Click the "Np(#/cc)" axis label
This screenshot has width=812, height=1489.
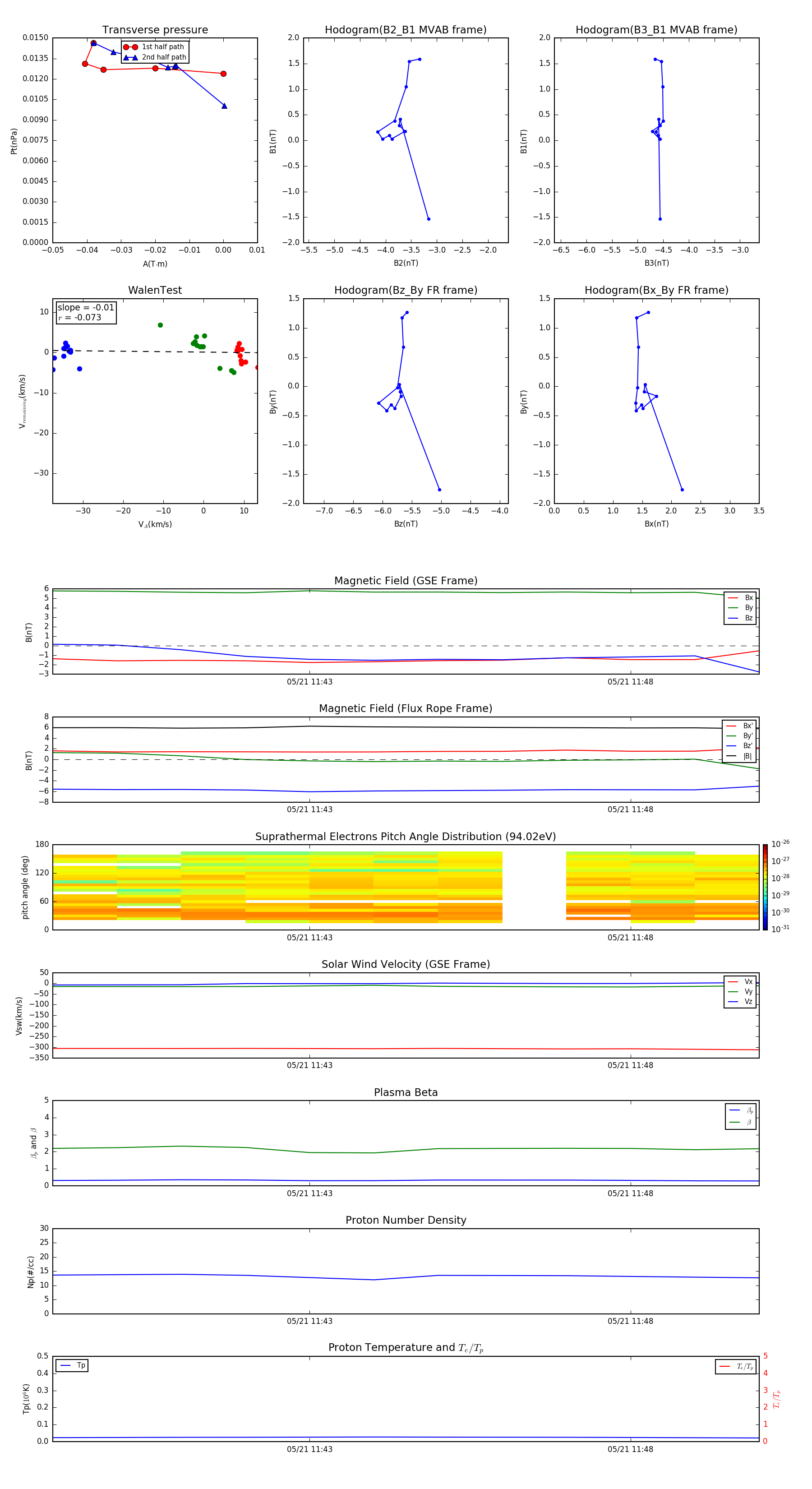[31, 1272]
